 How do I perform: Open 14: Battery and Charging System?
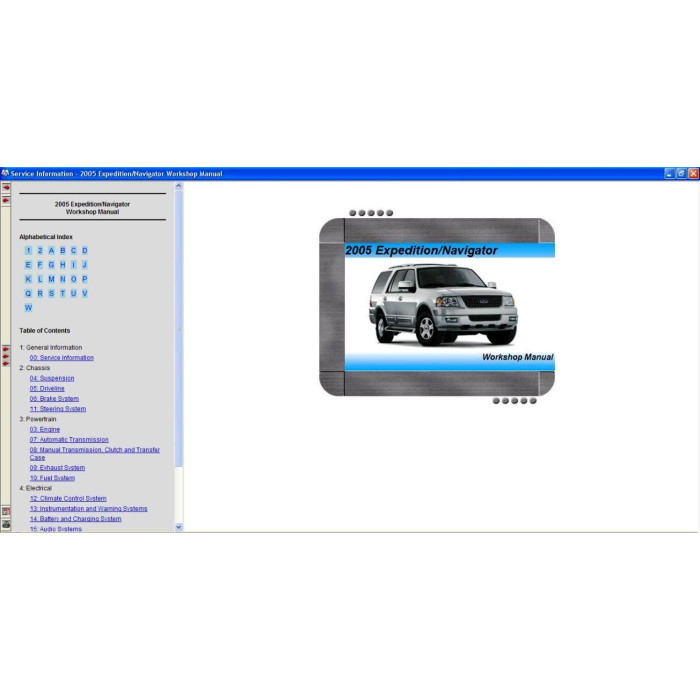[x=75, y=519]
